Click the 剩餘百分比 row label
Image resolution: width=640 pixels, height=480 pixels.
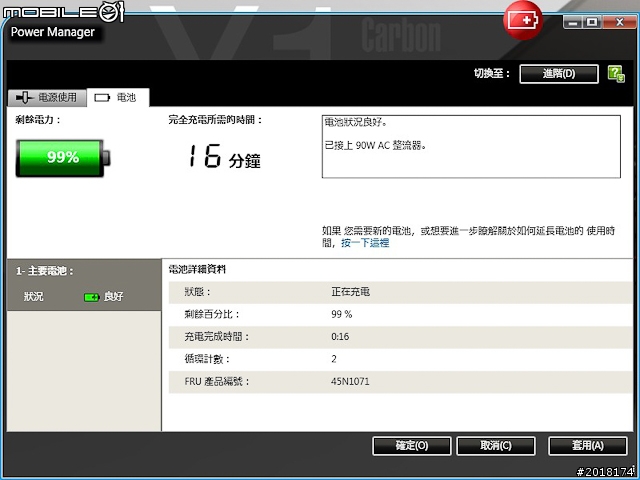(212, 314)
